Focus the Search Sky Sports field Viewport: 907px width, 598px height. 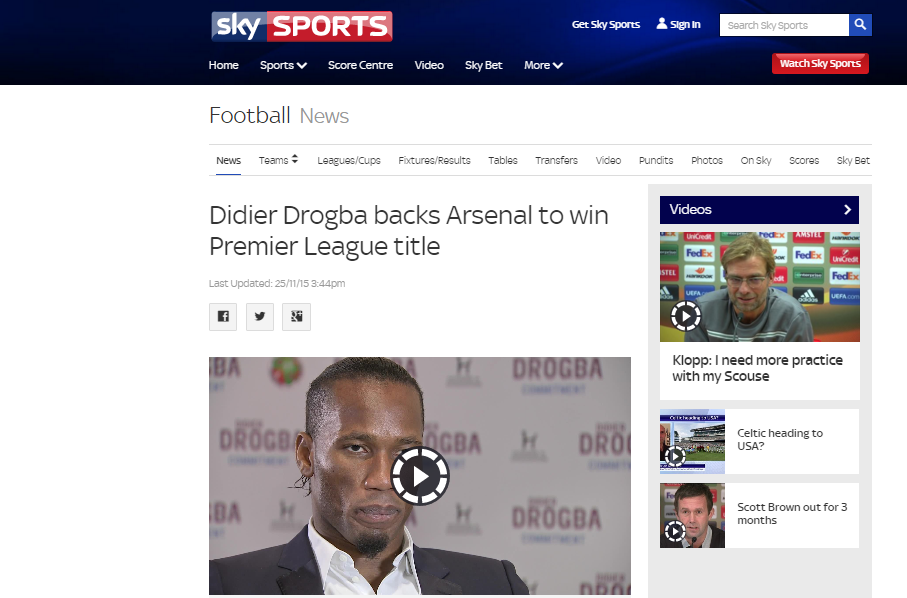tap(784, 25)
